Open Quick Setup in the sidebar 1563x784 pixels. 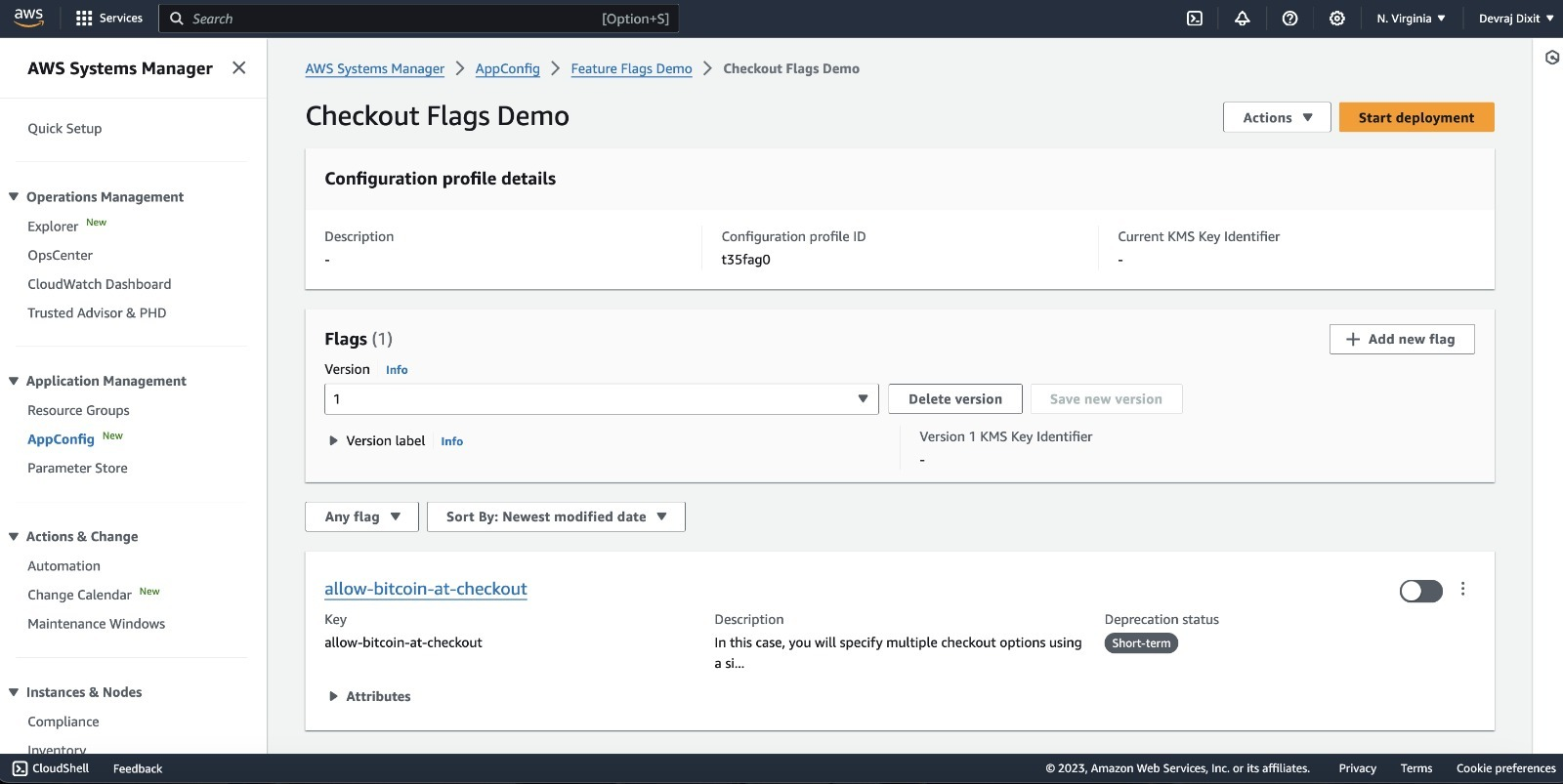64,128
